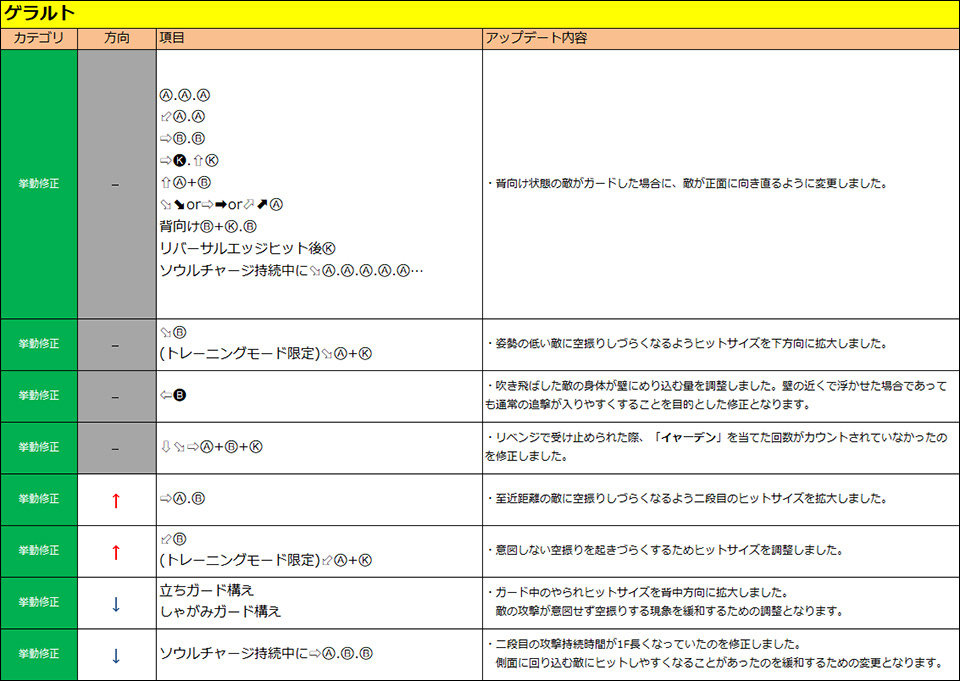Viewport: 960px width, 681px height.
Task: Click the ⇩⇘⇨Ⓐ+Ⓑ+Ⓚ command input
Action: coord(211,448)
